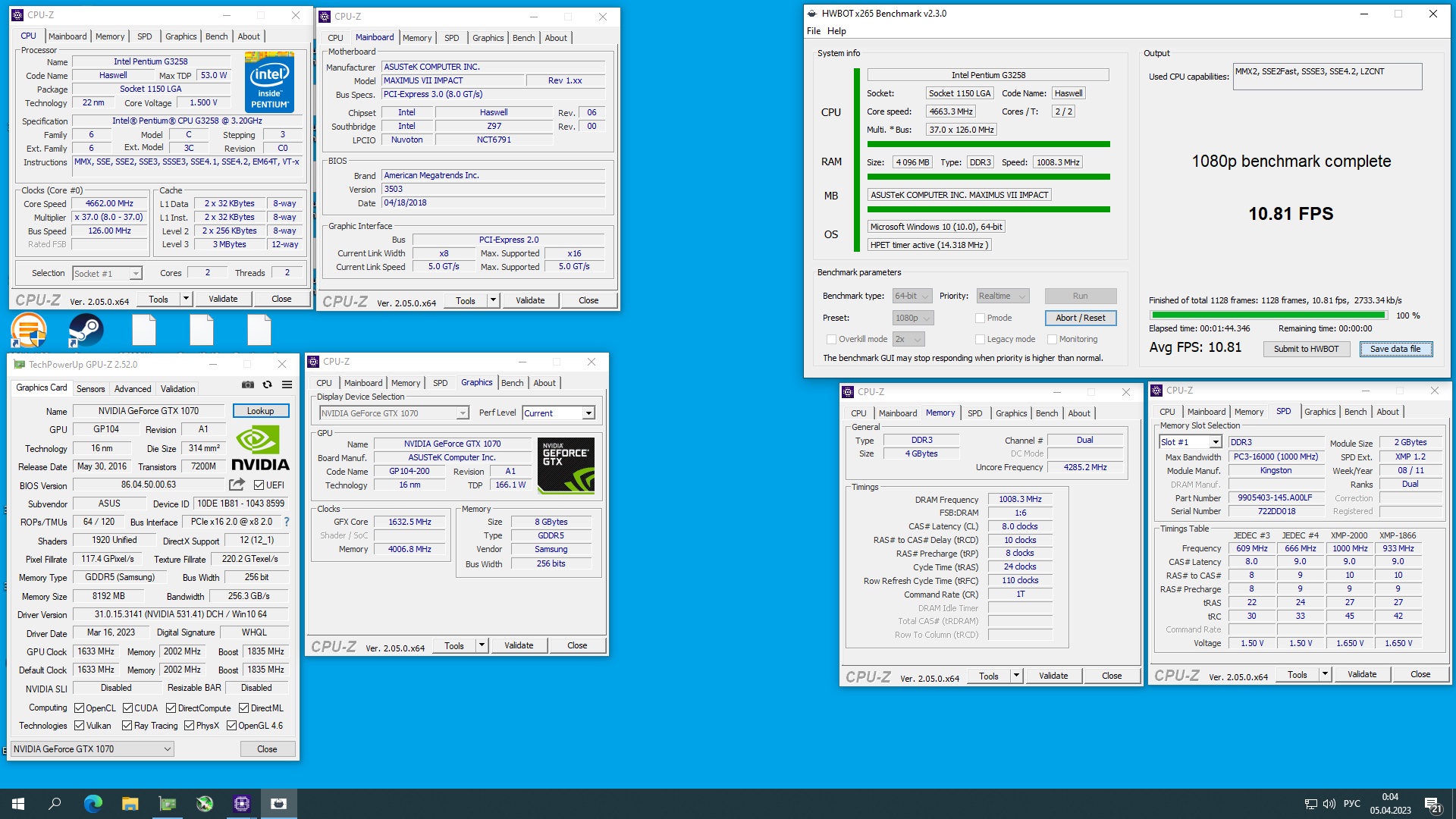The height and width of the screenshot is (819, 1456).
Task: Click the green X-circle taskbar icon
Action: point(205,804)
